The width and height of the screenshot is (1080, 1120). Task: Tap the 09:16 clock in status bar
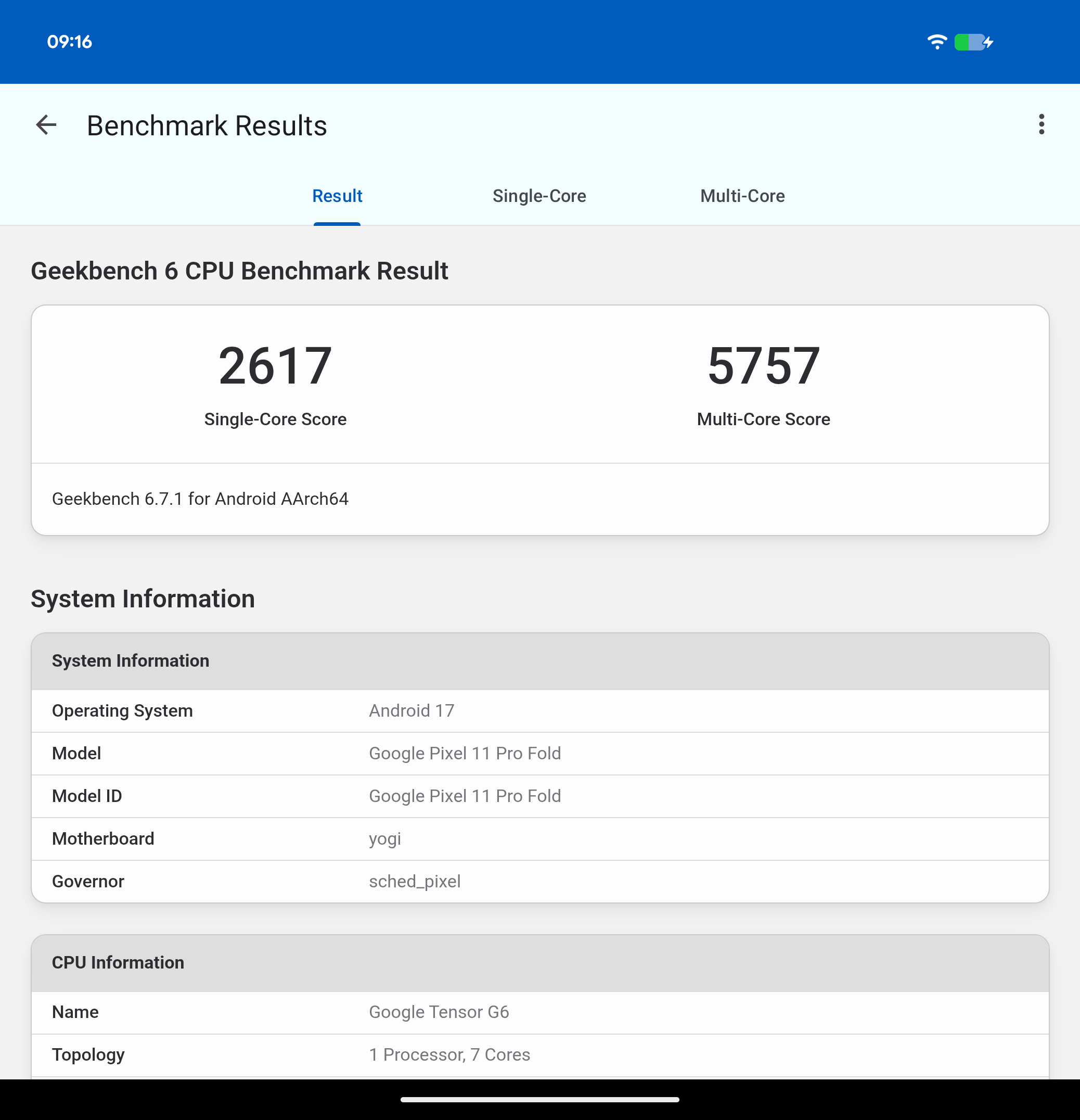tap(69, 42)
